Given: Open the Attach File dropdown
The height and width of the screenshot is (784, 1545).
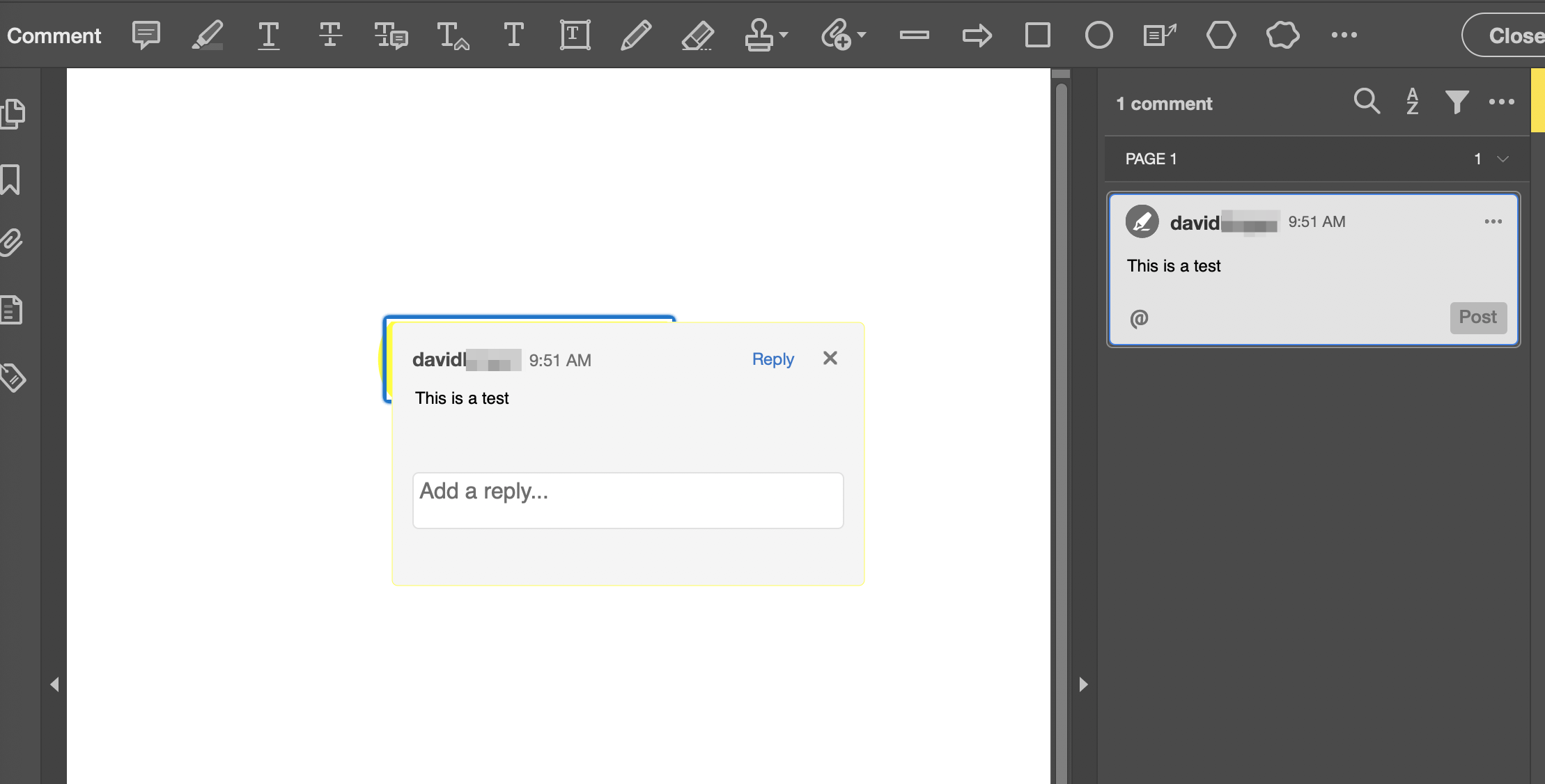Looking at the screenshot, I should click(862, 35).
